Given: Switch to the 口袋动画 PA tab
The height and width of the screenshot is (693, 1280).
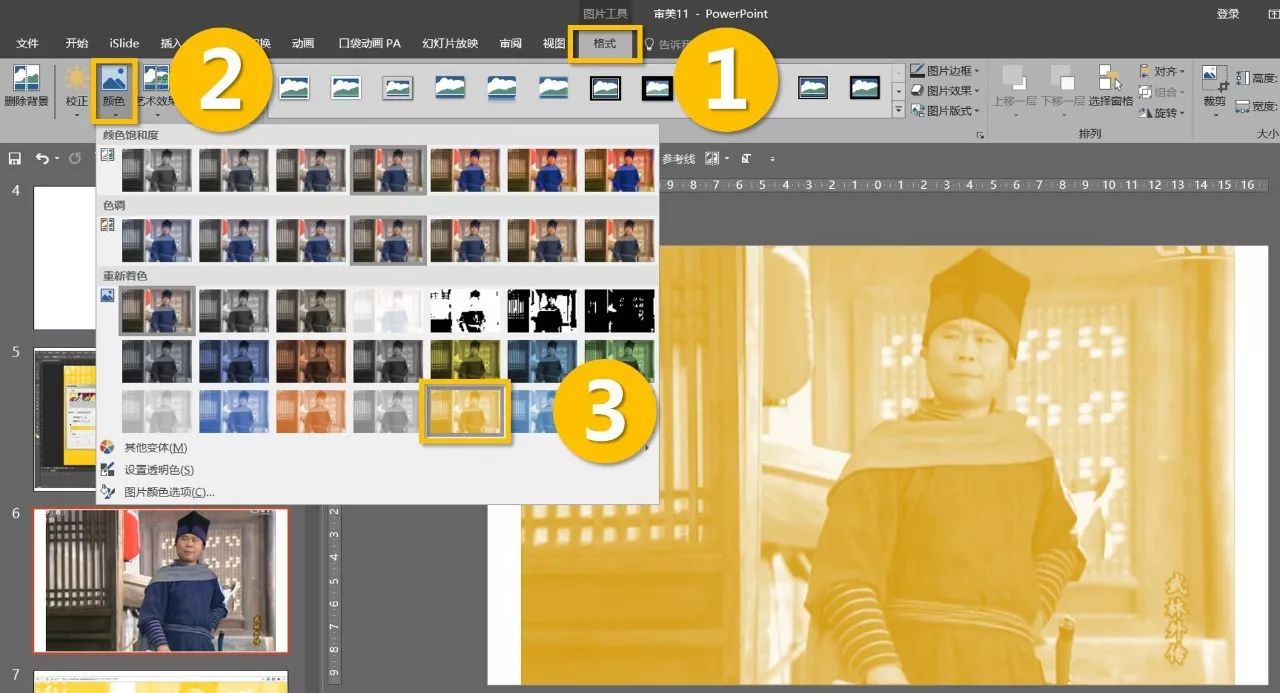Looking at the screenshot, I should tap(369, 44).
